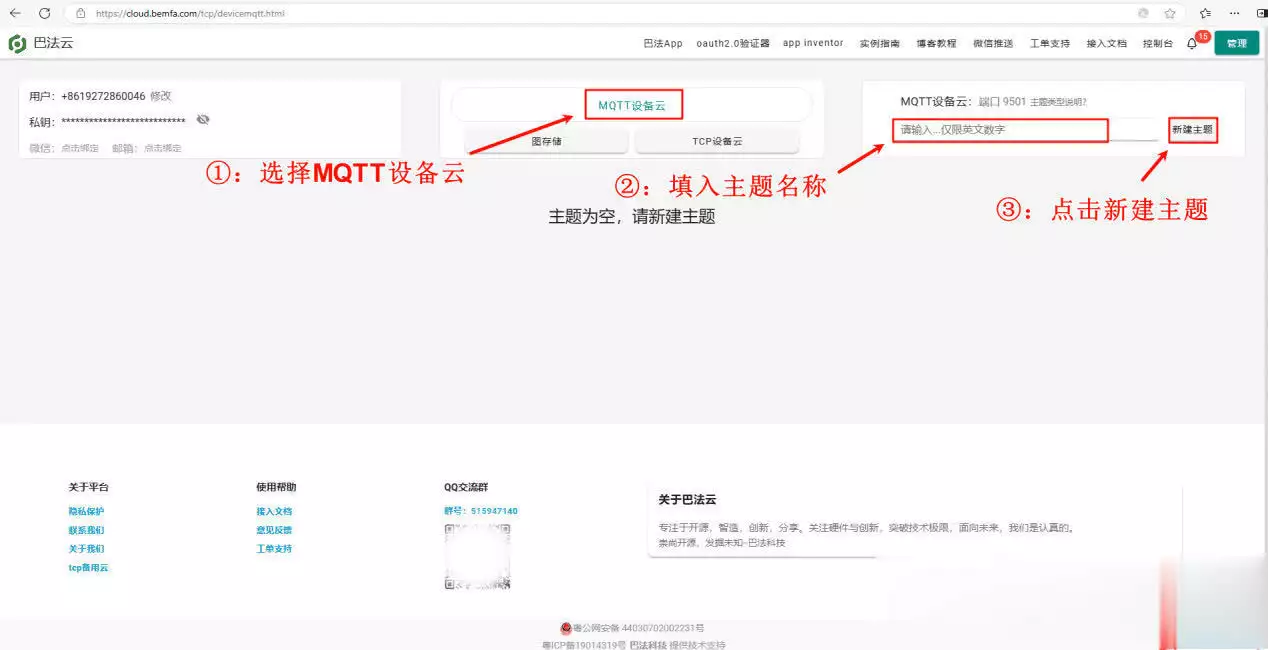This screenshot has width=1268, height=650.
Task: Reload the page with refresh icon
Action: tap(44, 13)
